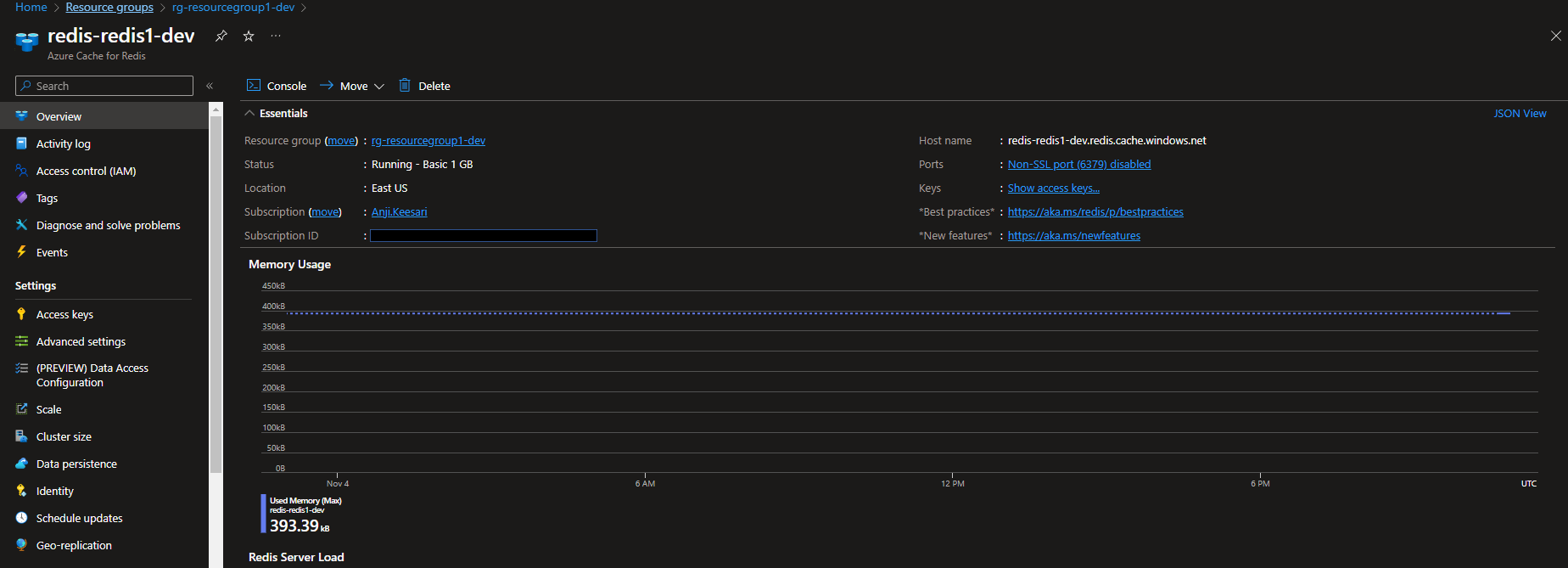Image resolution: width=1568 pixels, height=568 pixels.
Task: Open the JSON View link
Action: [1520, 113]
